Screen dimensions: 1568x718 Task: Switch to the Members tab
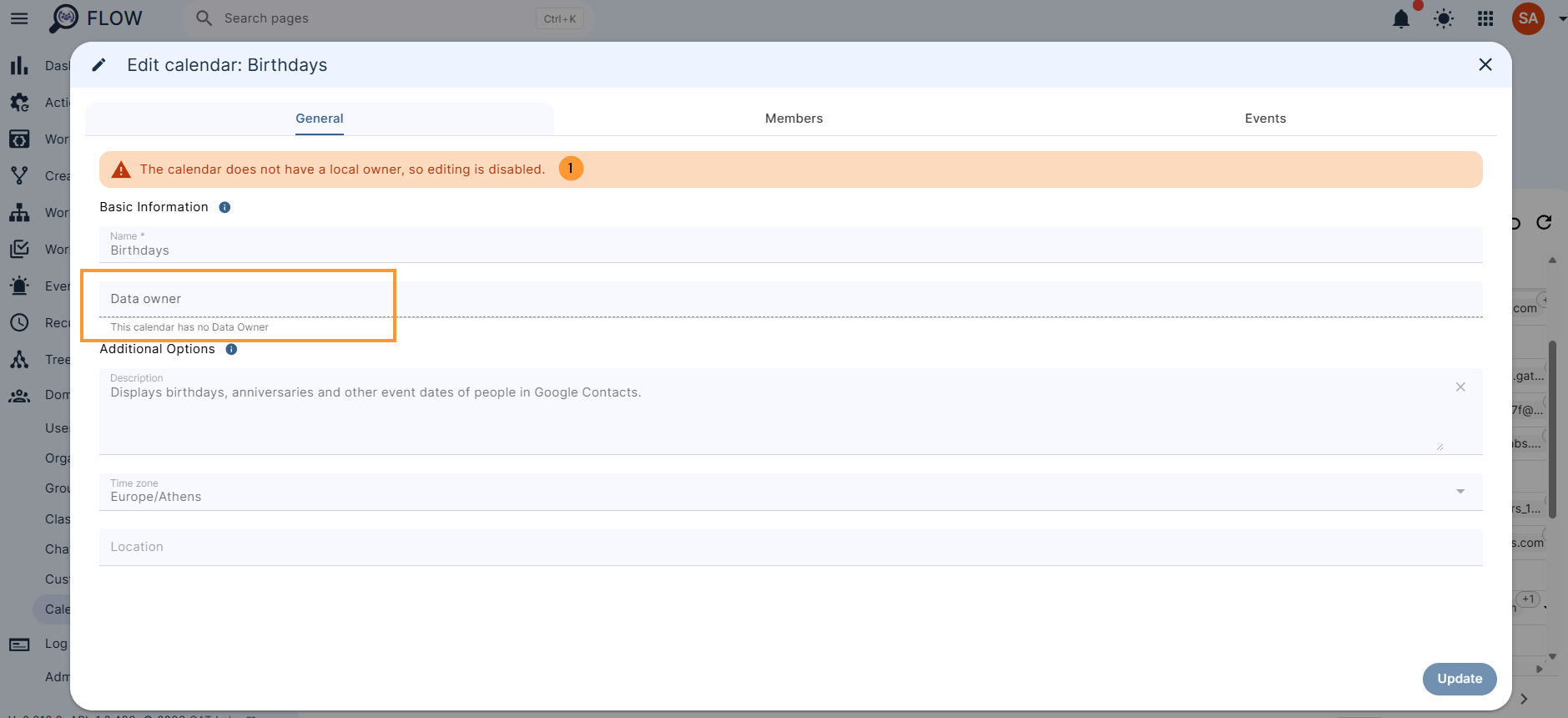(x=794, y=119)
